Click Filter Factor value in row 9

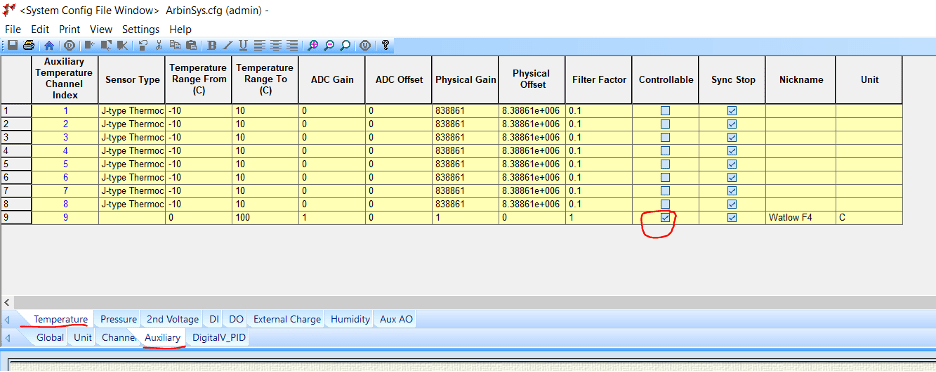[599, 218]
